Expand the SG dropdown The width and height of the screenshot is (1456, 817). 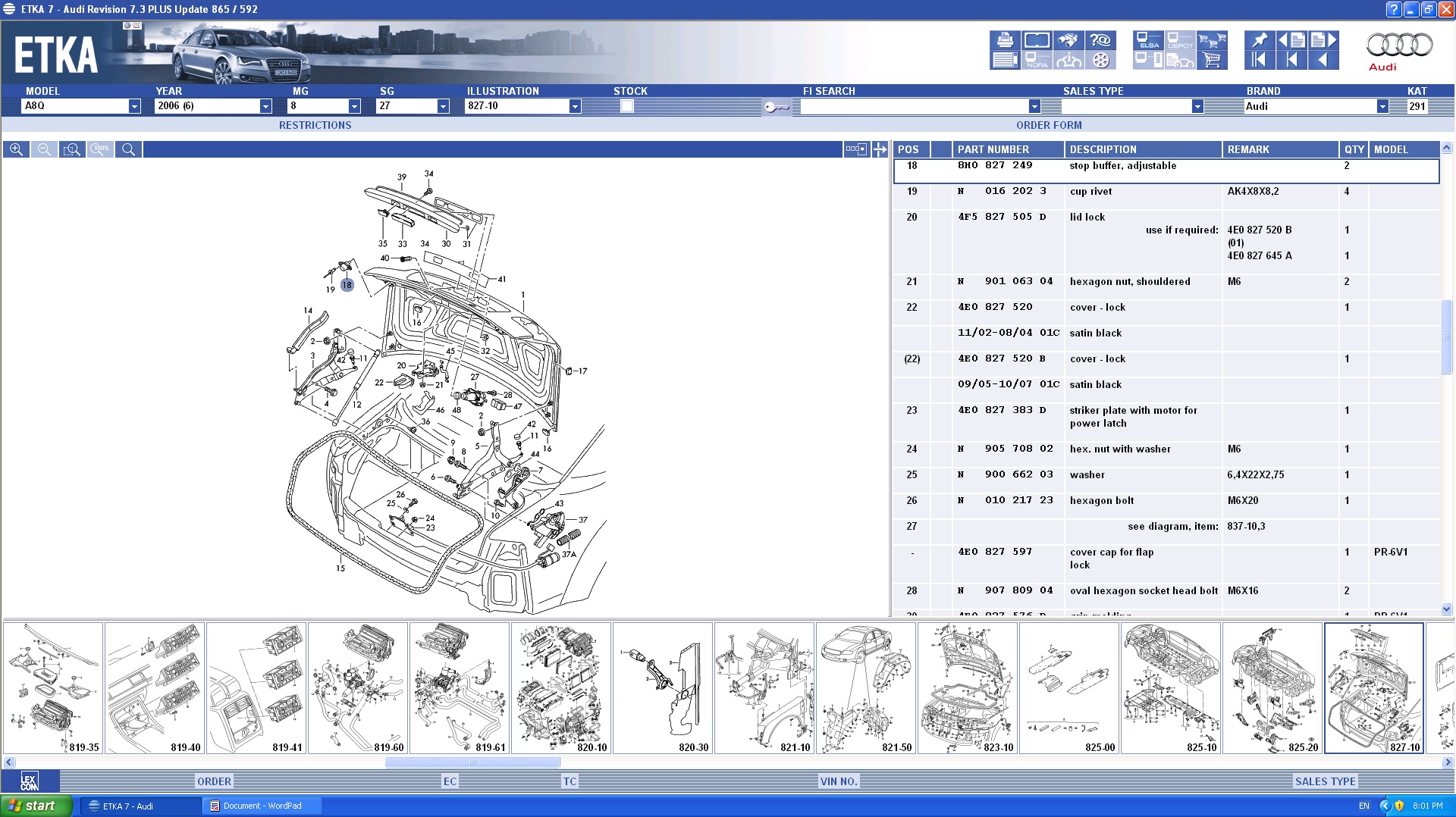444,106
